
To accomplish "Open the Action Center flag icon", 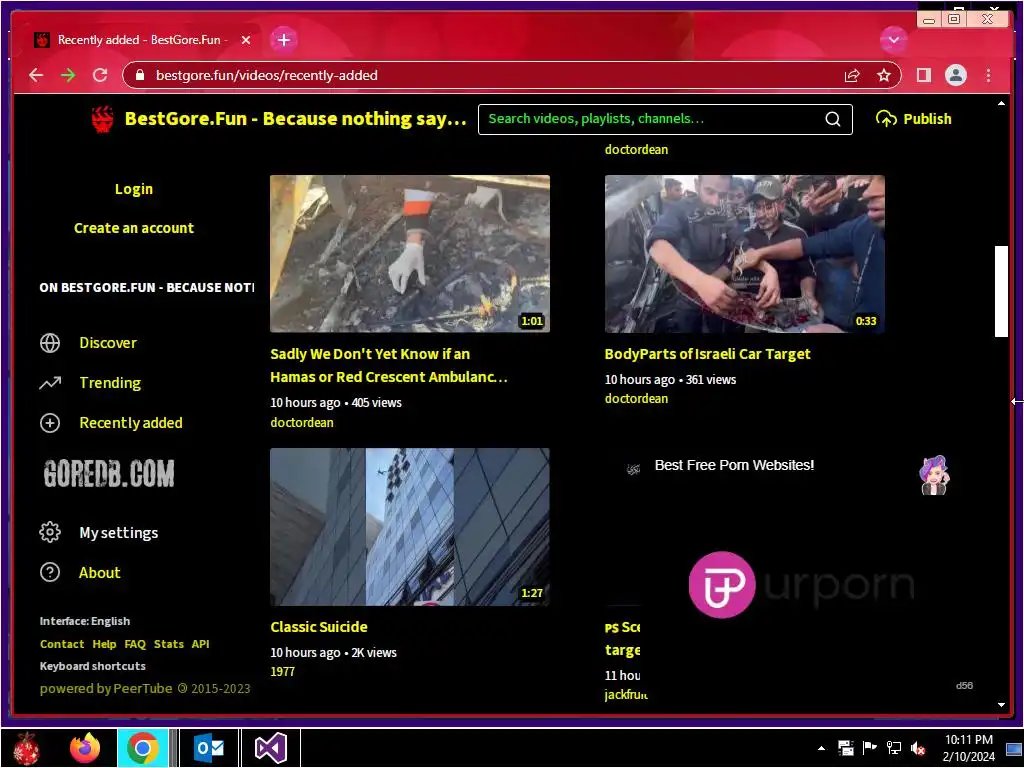I will [x=869, y=748].
